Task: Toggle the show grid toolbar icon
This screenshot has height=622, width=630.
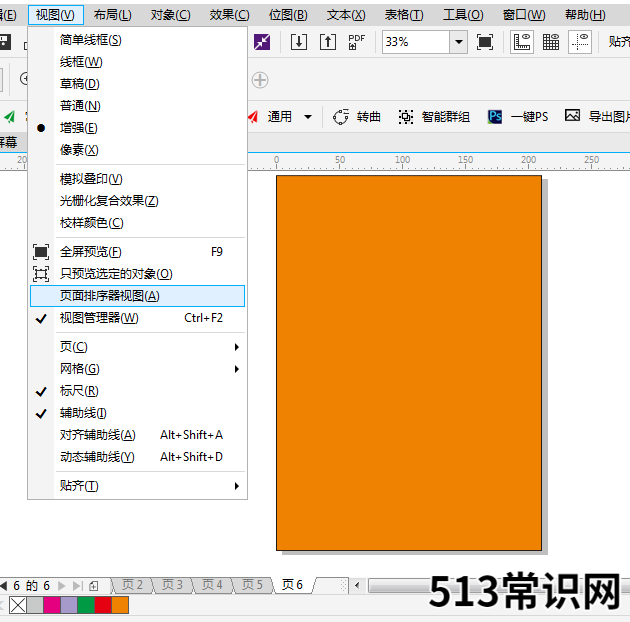Action: pos(551,42)
